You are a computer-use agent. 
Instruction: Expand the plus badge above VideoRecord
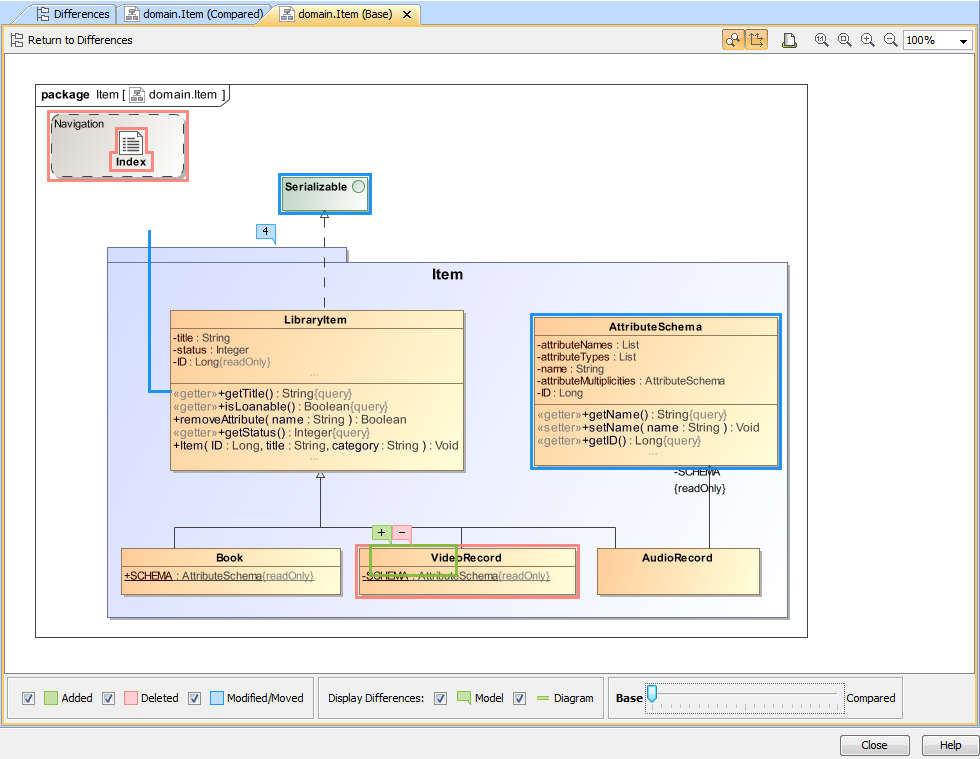(x=381, y=533)
